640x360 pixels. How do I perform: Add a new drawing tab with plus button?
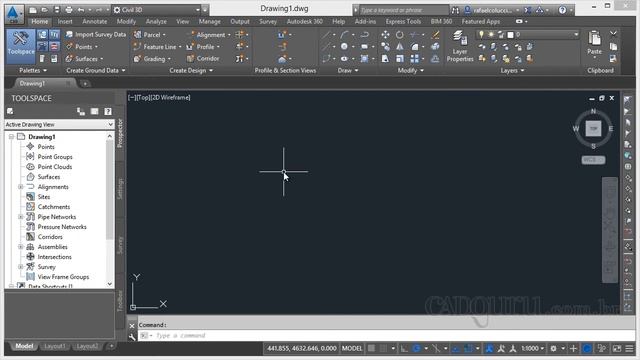pyautogui.click(x=85, y=84)
